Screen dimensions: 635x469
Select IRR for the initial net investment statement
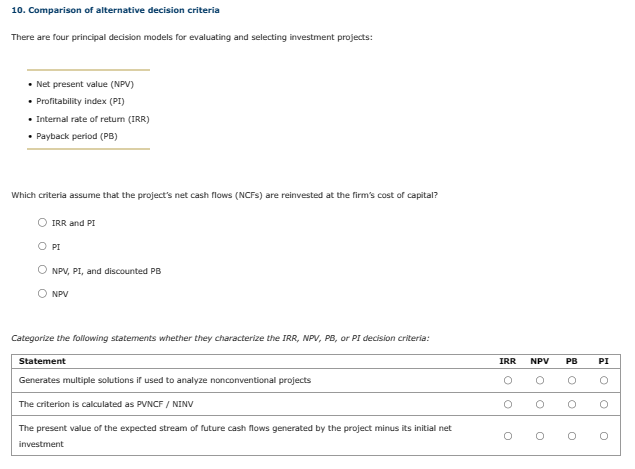[x=508, y=436]
